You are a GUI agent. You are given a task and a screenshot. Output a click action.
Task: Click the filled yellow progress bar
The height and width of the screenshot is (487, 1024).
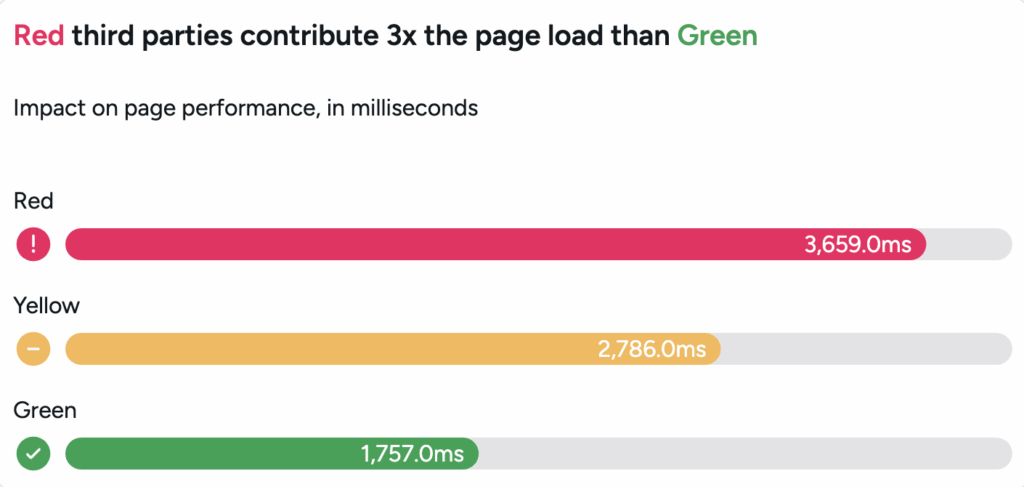330,349
